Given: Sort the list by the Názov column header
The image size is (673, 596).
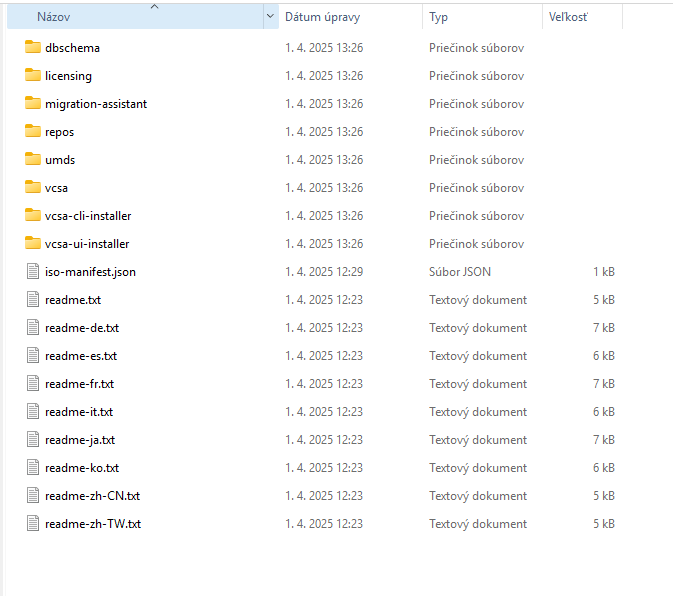Looking at the screenshot, I should pyautogui.click(x=135, y=16).
